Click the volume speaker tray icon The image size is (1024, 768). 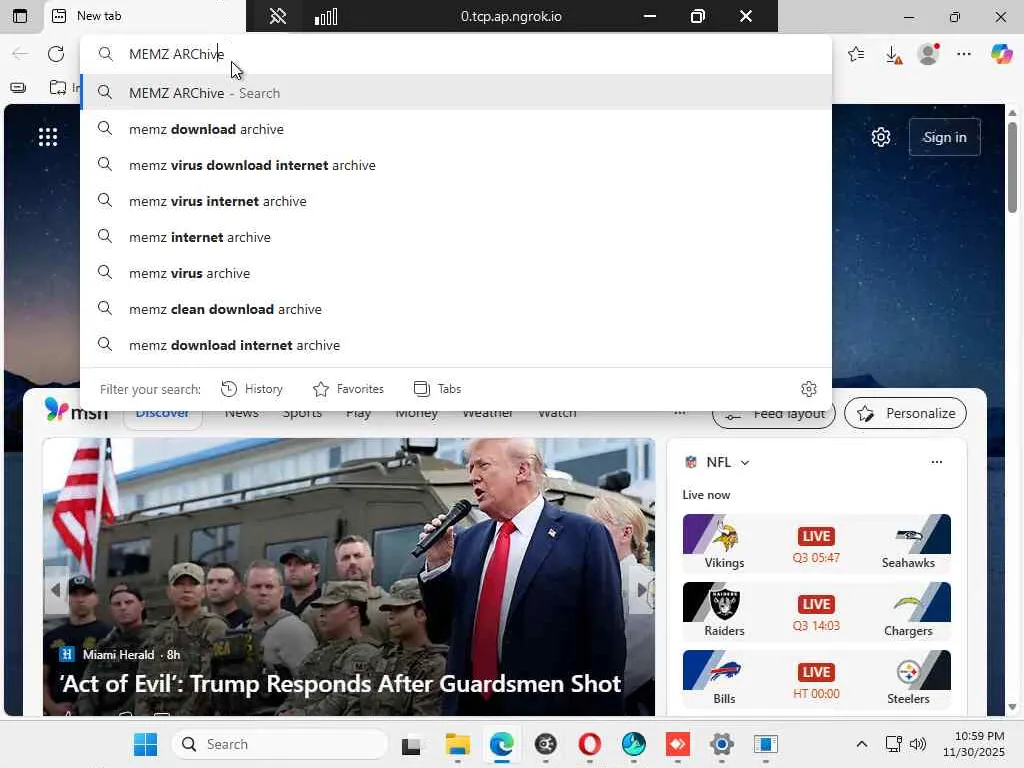click(x=918, y=744)
